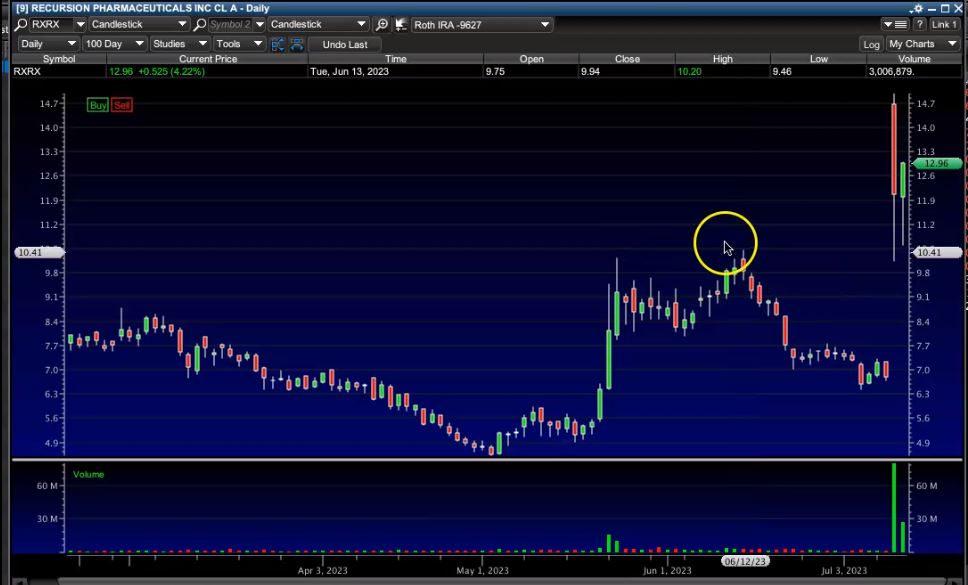Maximize the RXRX chart window
The image size is (968, 585).
(x=945, y=9)
